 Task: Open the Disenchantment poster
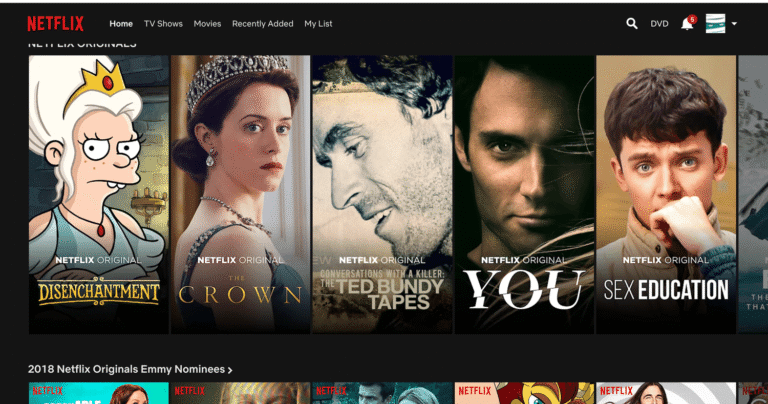tap(98, 194)
